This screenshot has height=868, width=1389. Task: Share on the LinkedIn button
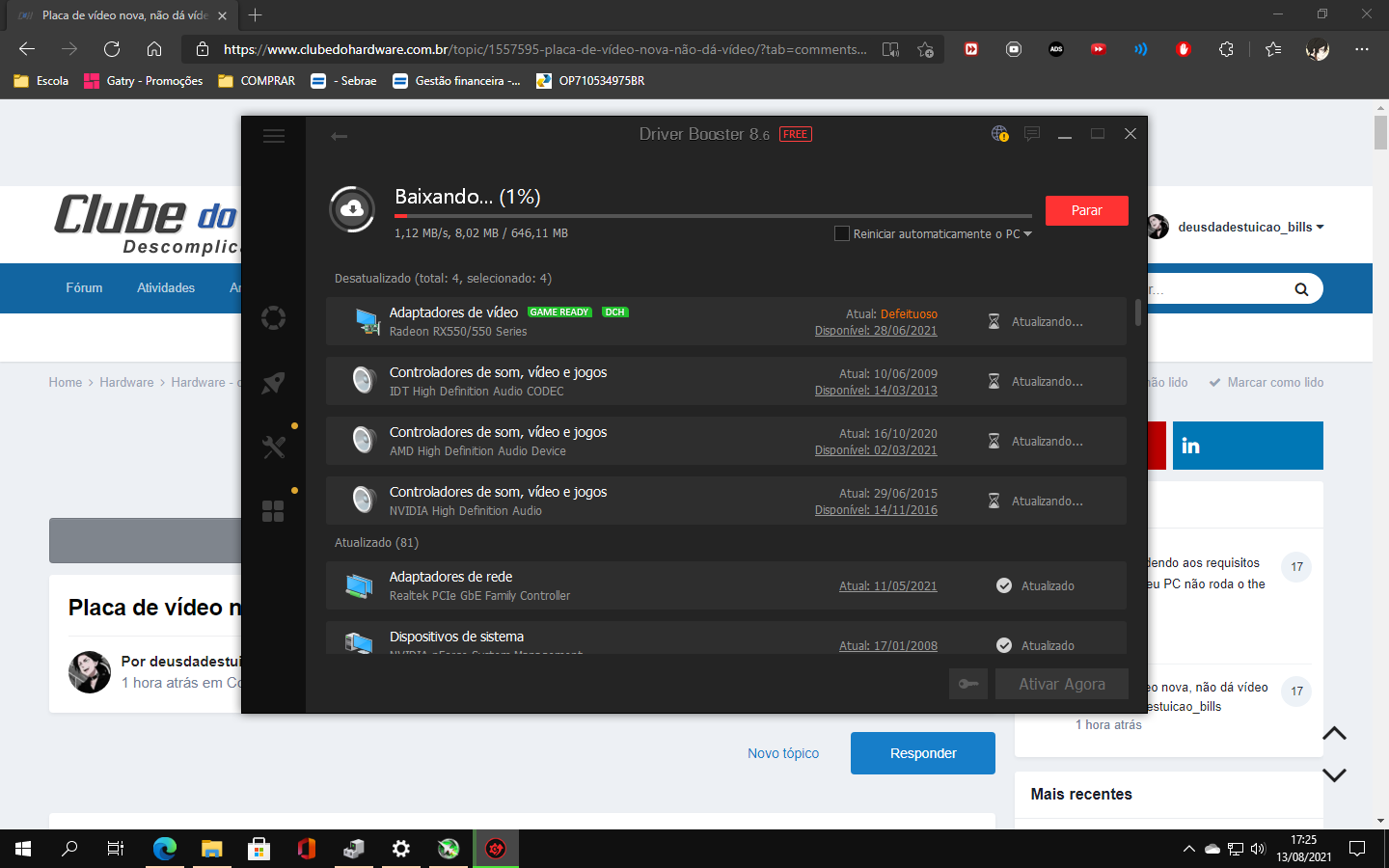pos(1248,446)
